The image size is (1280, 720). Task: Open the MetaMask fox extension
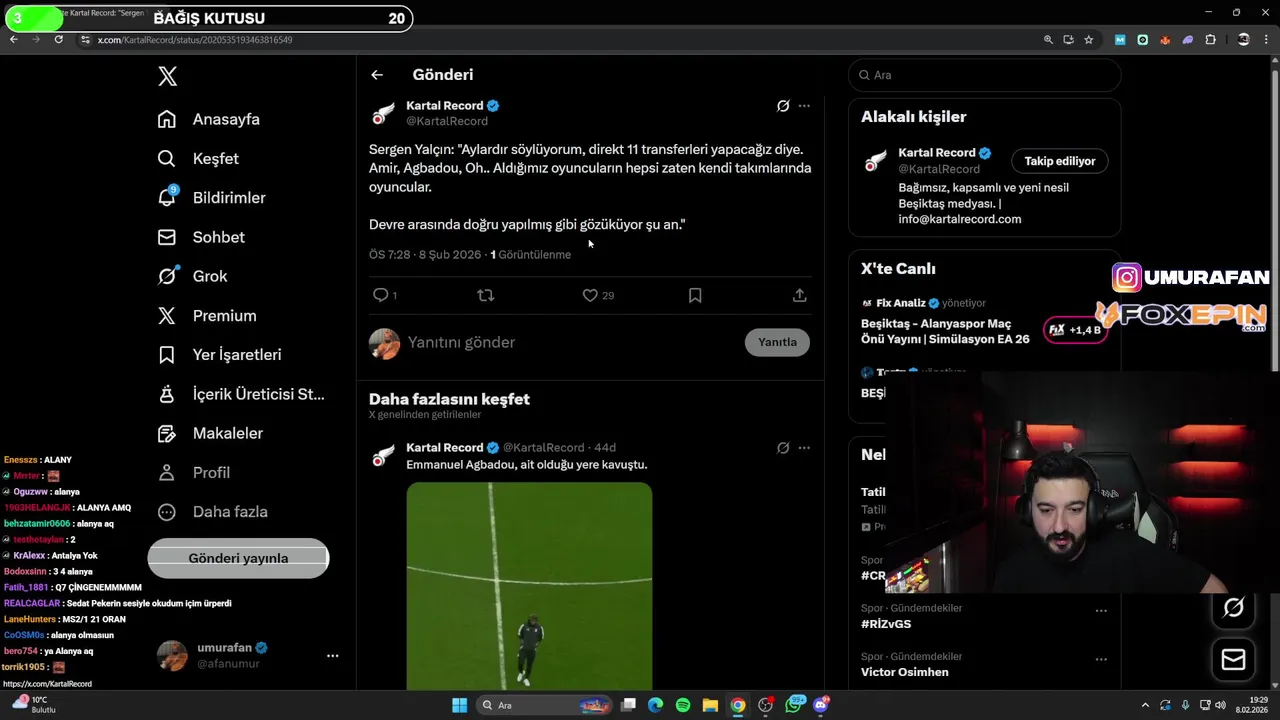click(1165, 40)
